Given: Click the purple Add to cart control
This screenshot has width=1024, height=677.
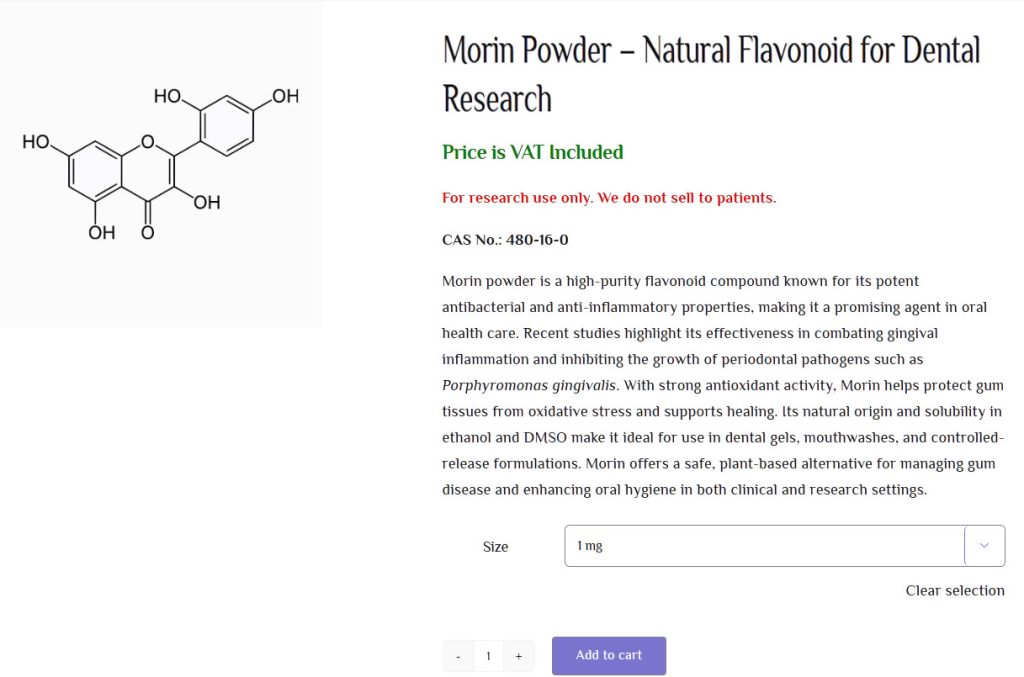Looking at the screenshot, I should click(x=608, y=655).
